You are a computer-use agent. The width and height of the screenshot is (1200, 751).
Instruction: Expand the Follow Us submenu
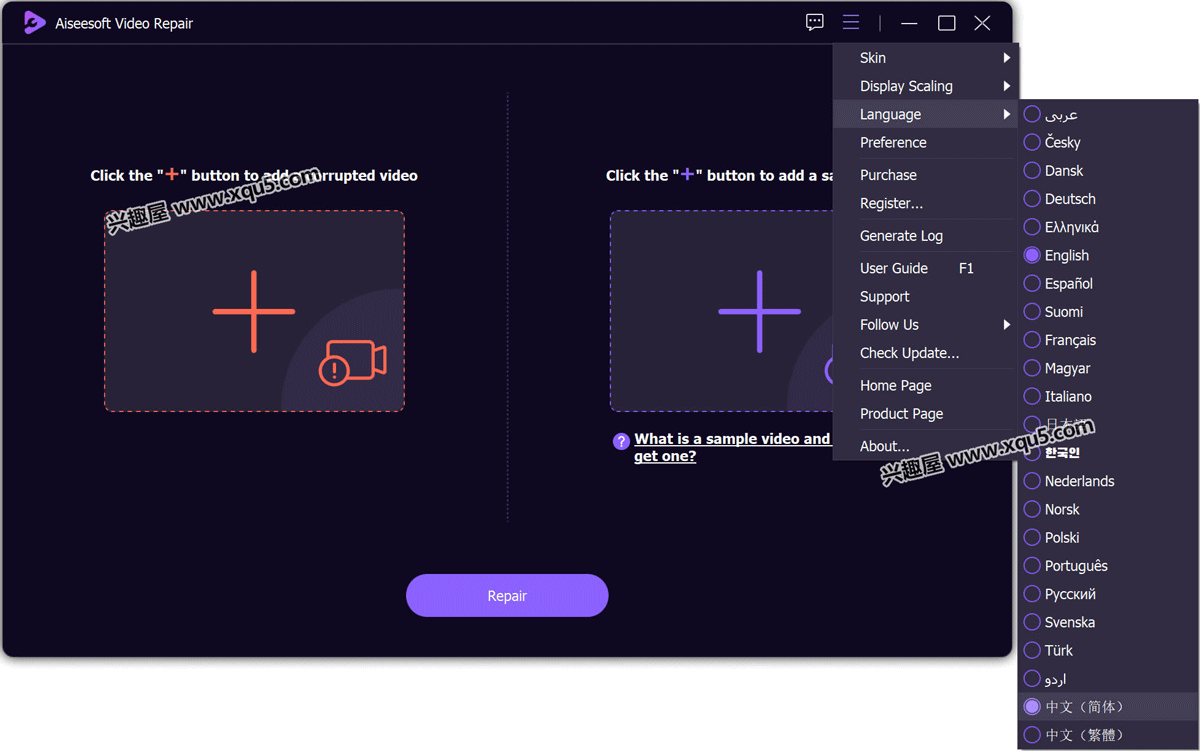[925, 325]
